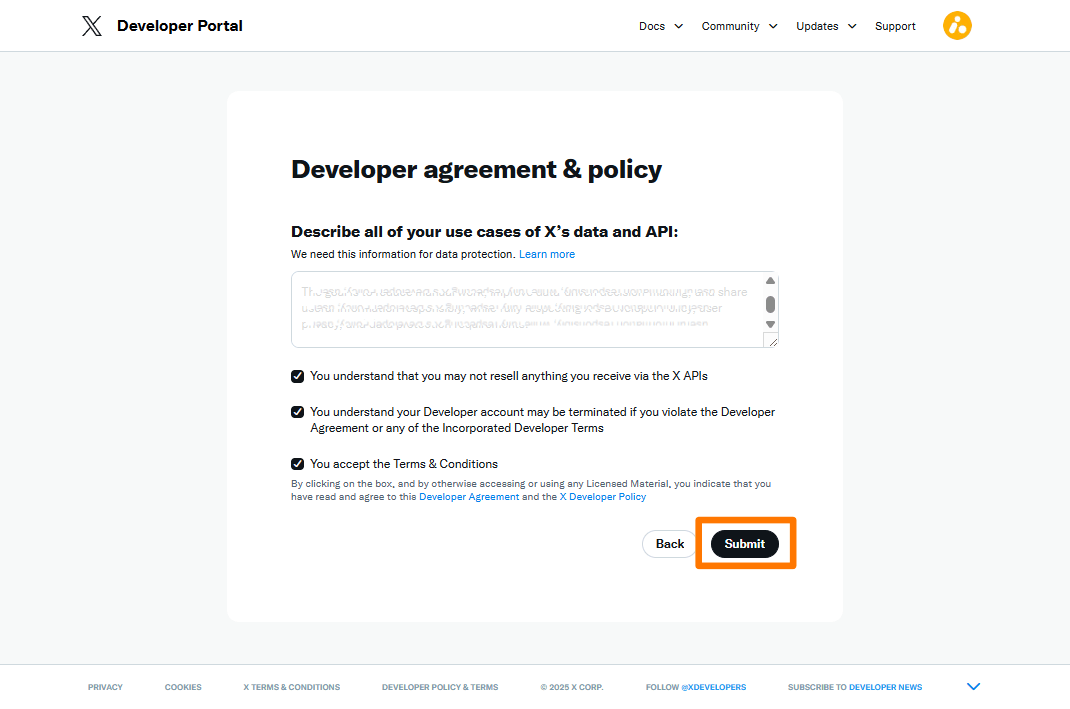Uncheck the no-resell X APIs checkbox
1070x709 pixels.
coord(297,376)
